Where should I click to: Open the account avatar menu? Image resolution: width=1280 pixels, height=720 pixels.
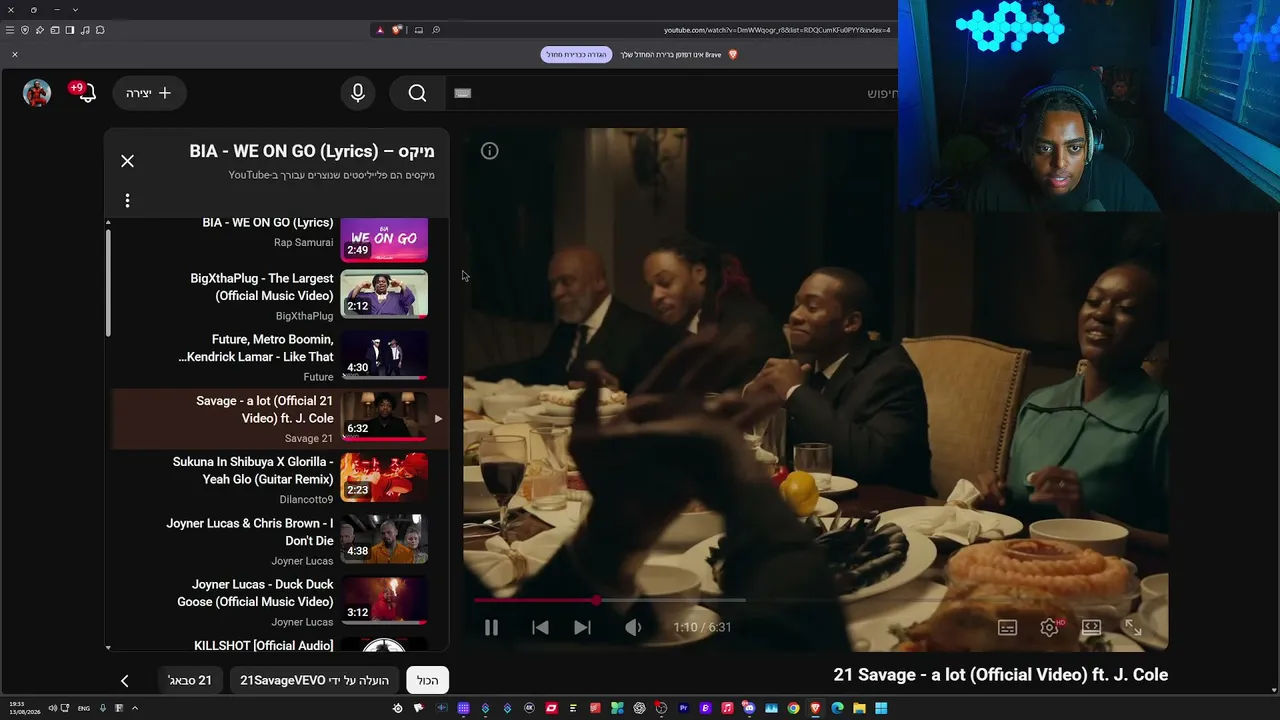tap(37, 93)
